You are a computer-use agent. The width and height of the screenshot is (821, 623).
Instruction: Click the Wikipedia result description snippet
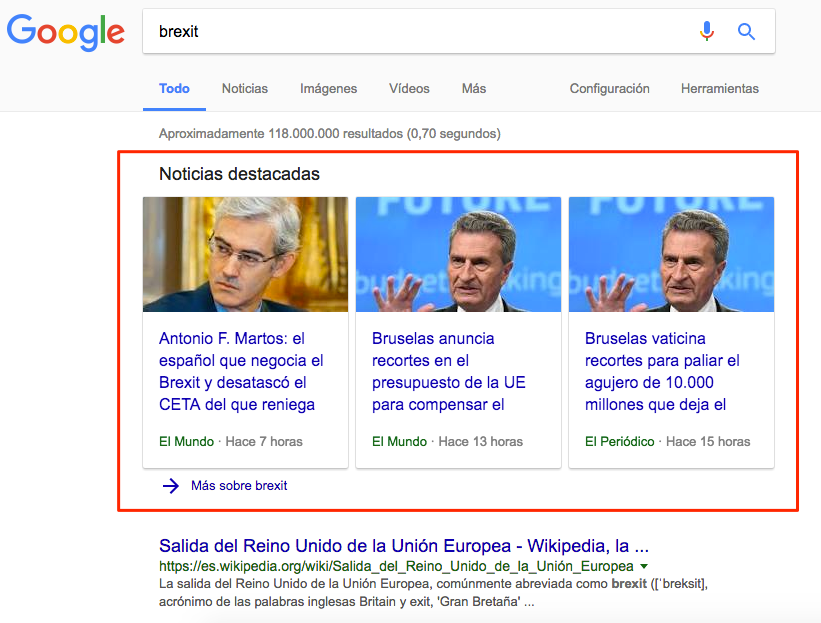[434, 593]
